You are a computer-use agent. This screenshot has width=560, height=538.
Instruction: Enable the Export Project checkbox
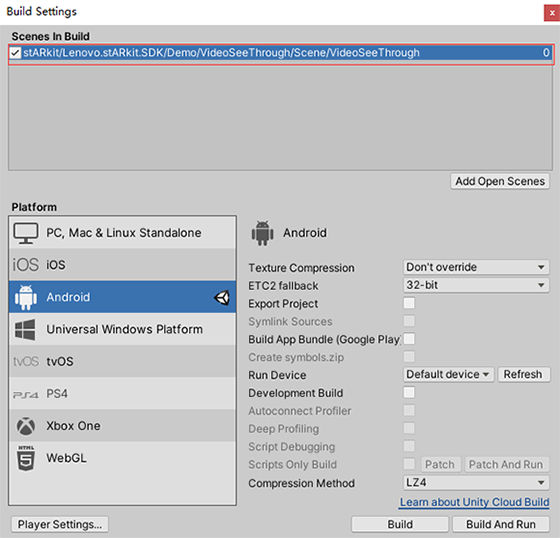409,303
